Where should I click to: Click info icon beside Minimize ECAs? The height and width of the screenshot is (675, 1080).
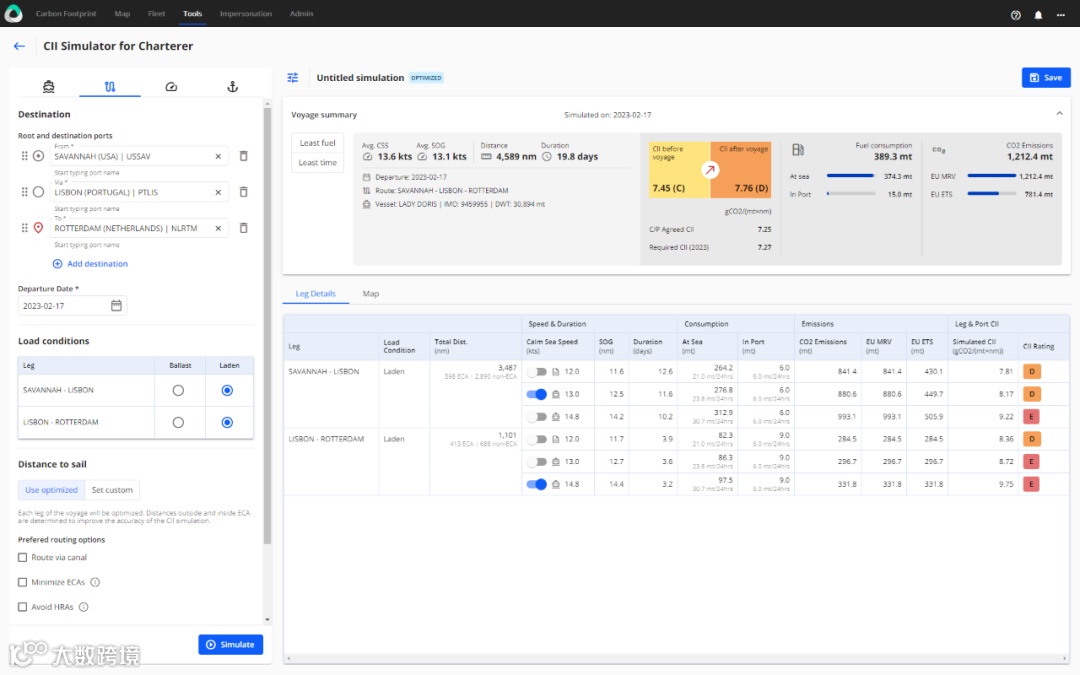point(95,582)
